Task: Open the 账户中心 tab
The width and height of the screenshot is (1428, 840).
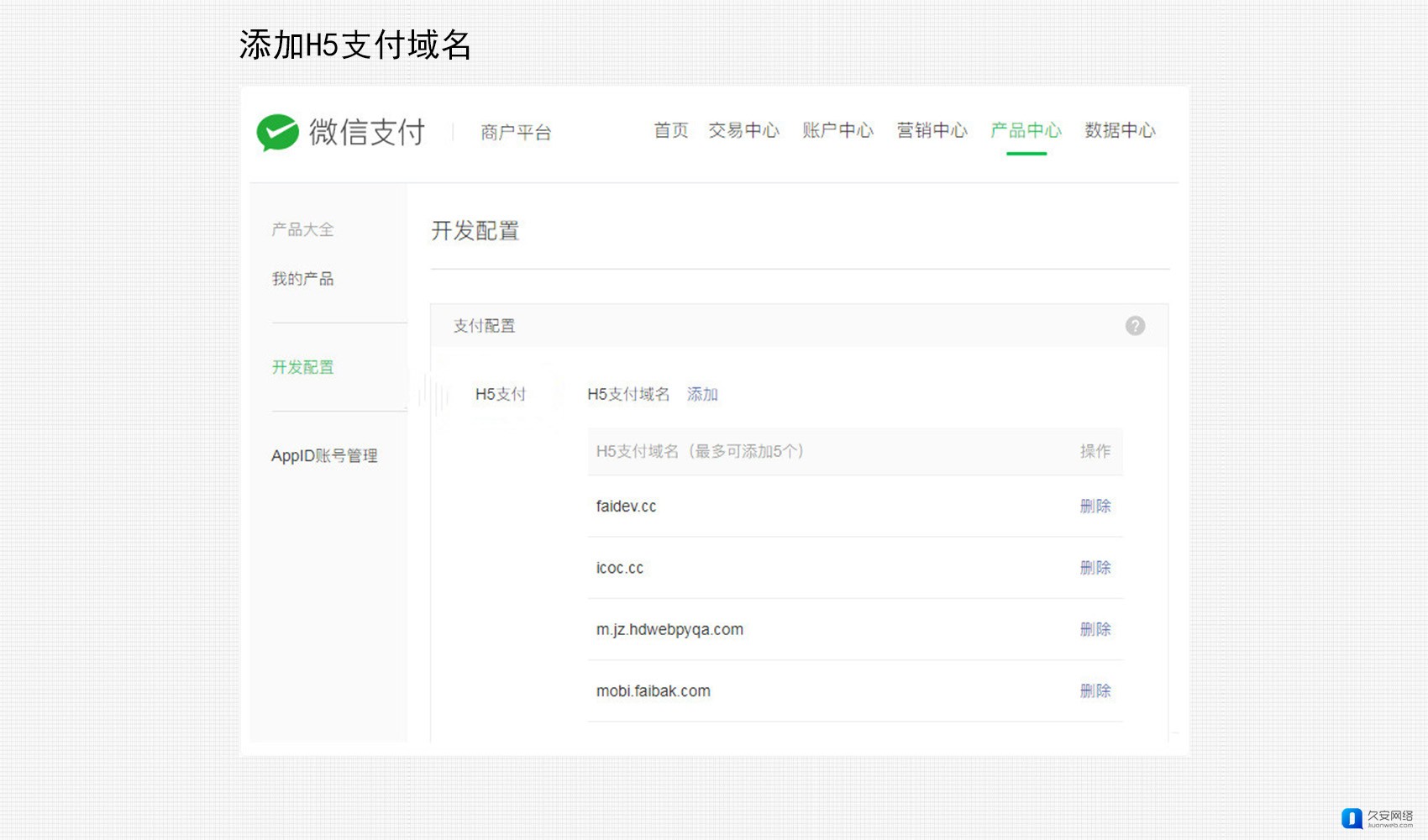Action: 837,131
